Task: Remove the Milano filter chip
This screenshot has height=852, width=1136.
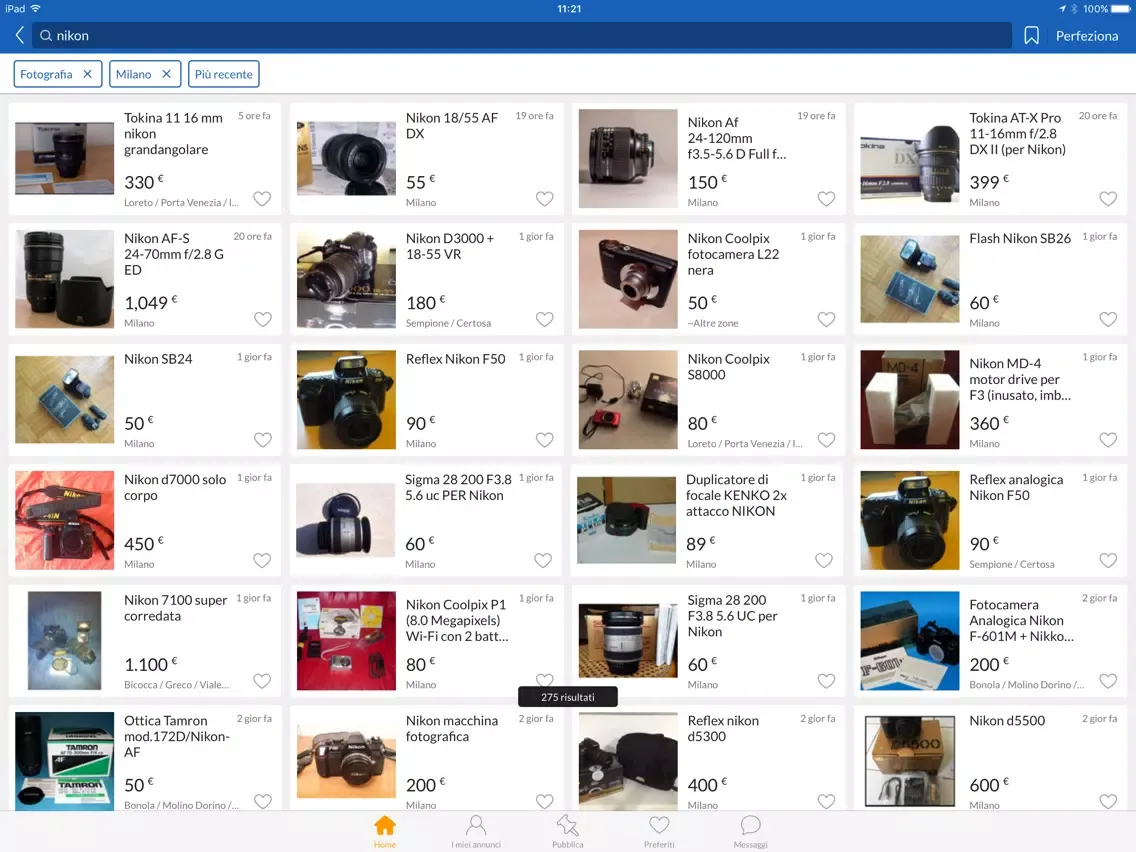Action: click(x=166, y=74)
